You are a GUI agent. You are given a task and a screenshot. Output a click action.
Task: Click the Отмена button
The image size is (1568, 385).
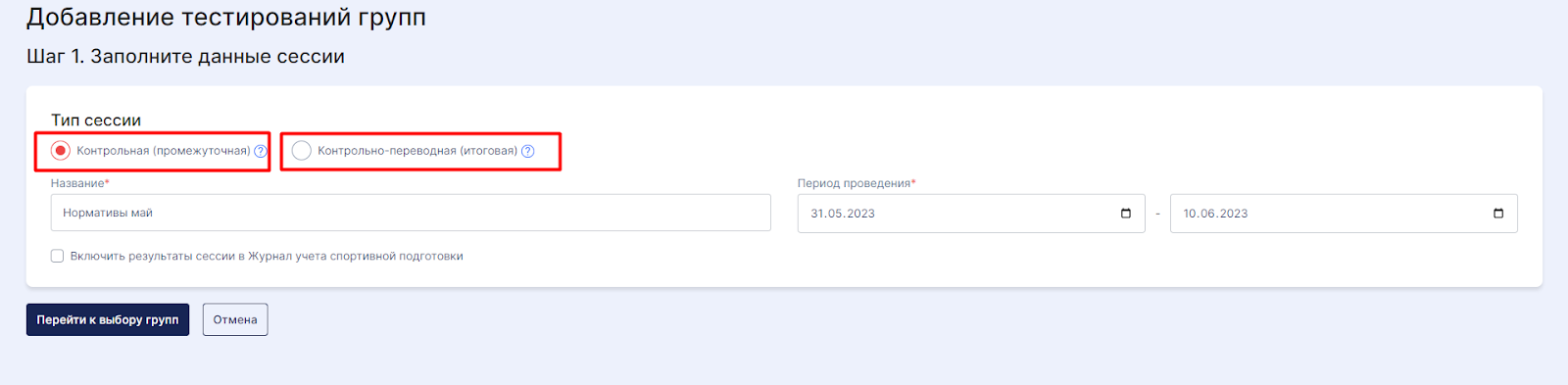click(235, 319)
